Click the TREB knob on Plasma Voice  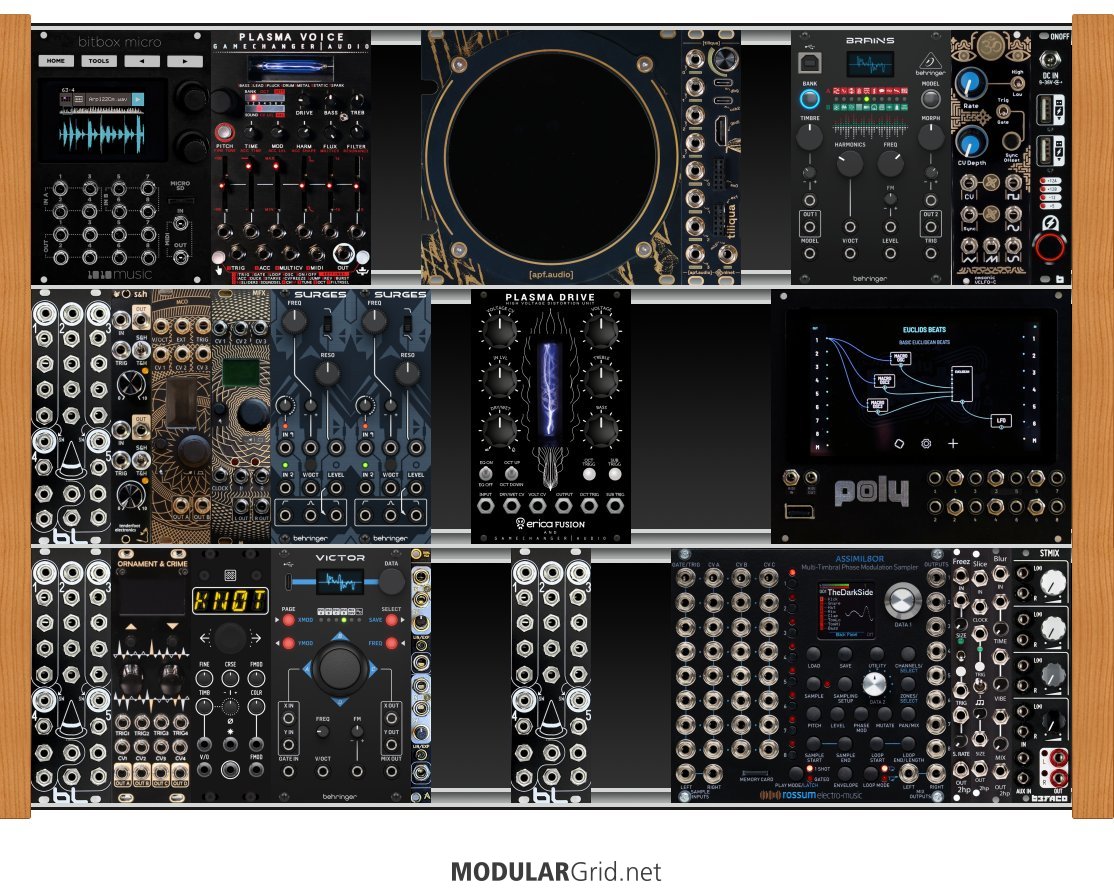[x=357, y=100]
